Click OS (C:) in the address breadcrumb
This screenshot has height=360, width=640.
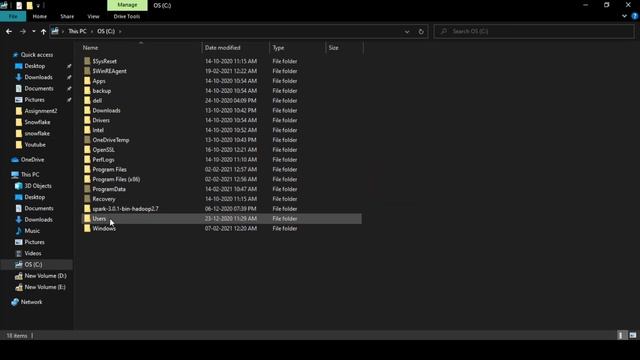point(106,31)
